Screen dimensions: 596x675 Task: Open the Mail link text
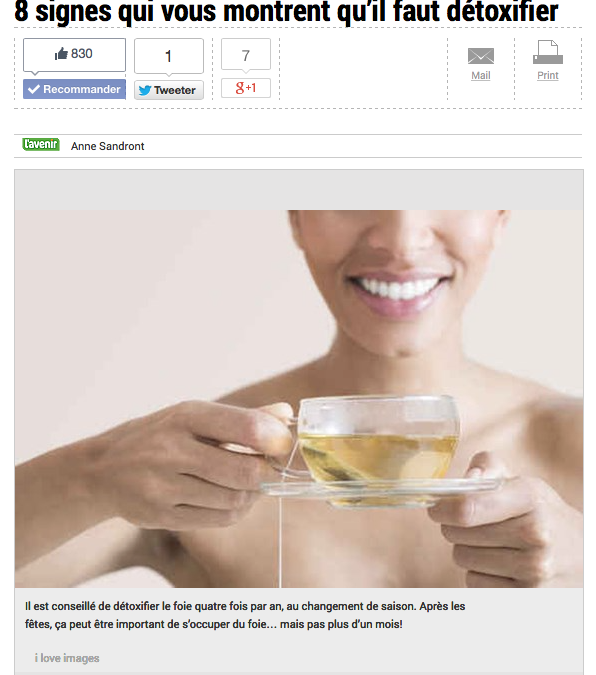coord(481,75)
